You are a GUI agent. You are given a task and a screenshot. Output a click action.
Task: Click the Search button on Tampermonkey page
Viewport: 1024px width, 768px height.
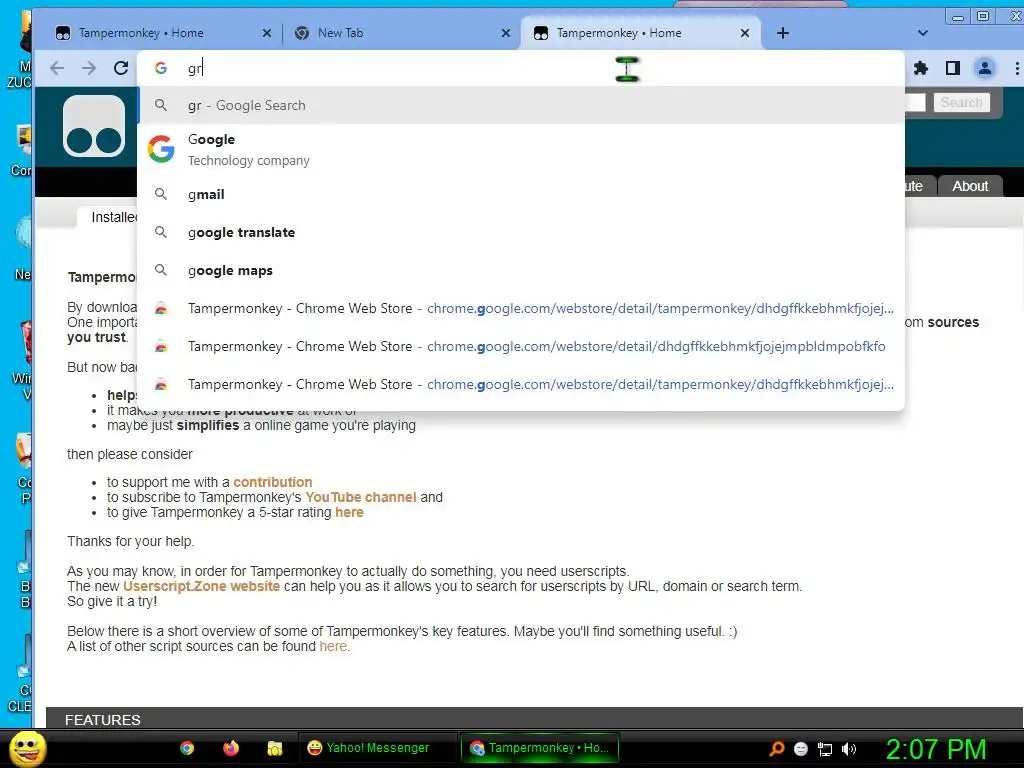click(x=961, y=103)
